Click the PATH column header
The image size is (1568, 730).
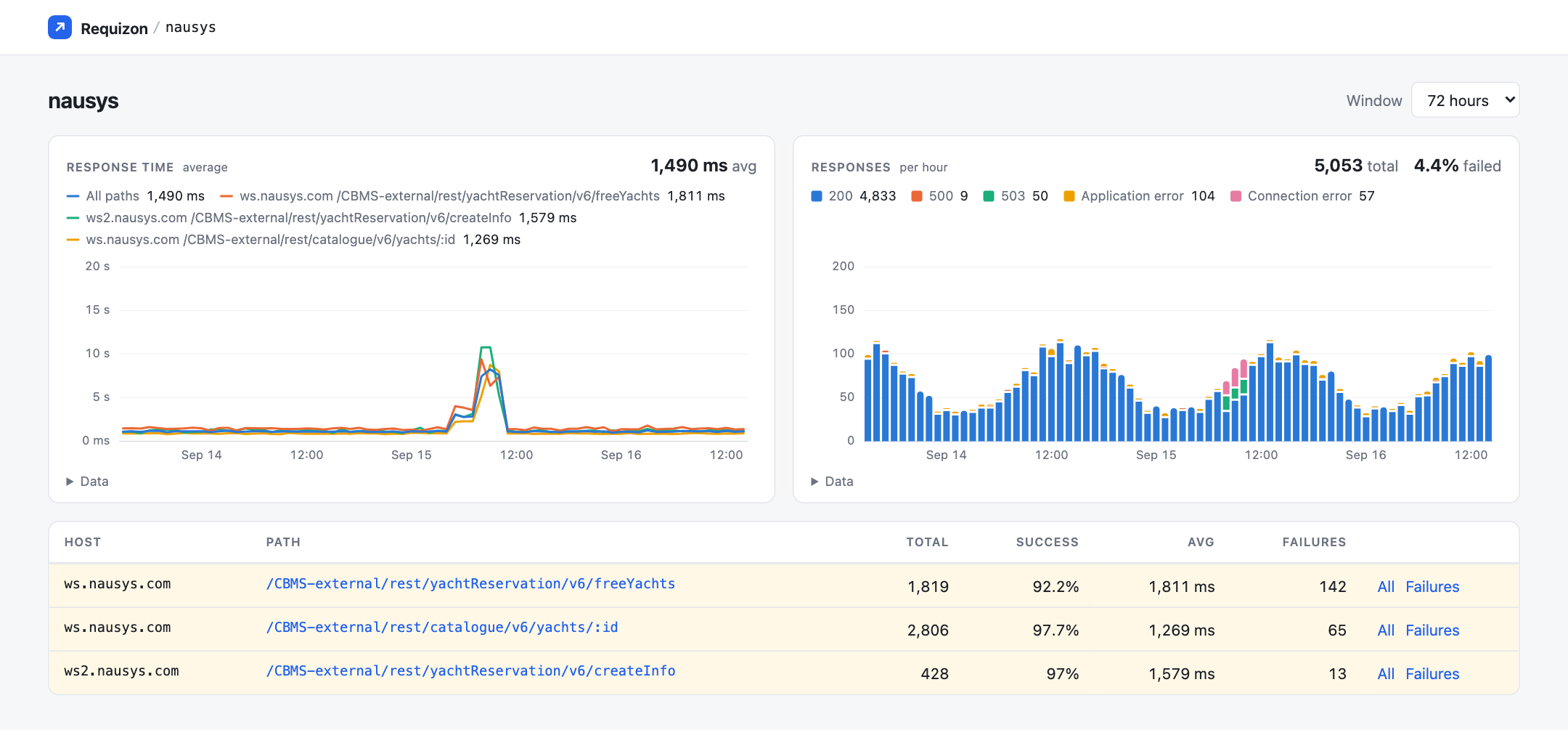pos(283,542)
